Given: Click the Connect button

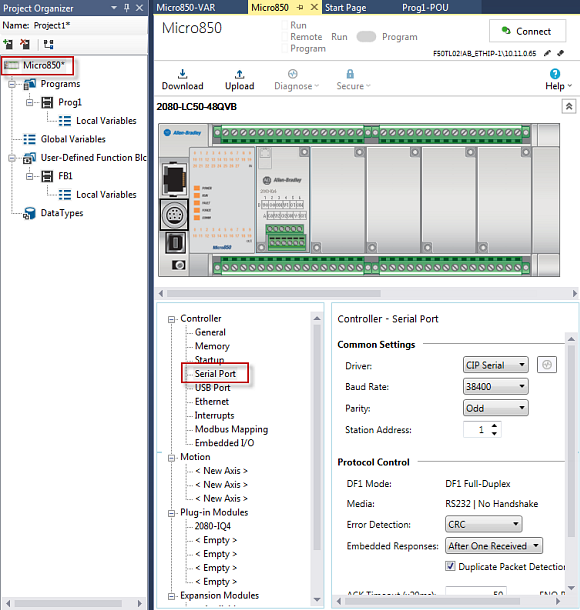Looking at the screenshot, I should click(x=527, y=31).
